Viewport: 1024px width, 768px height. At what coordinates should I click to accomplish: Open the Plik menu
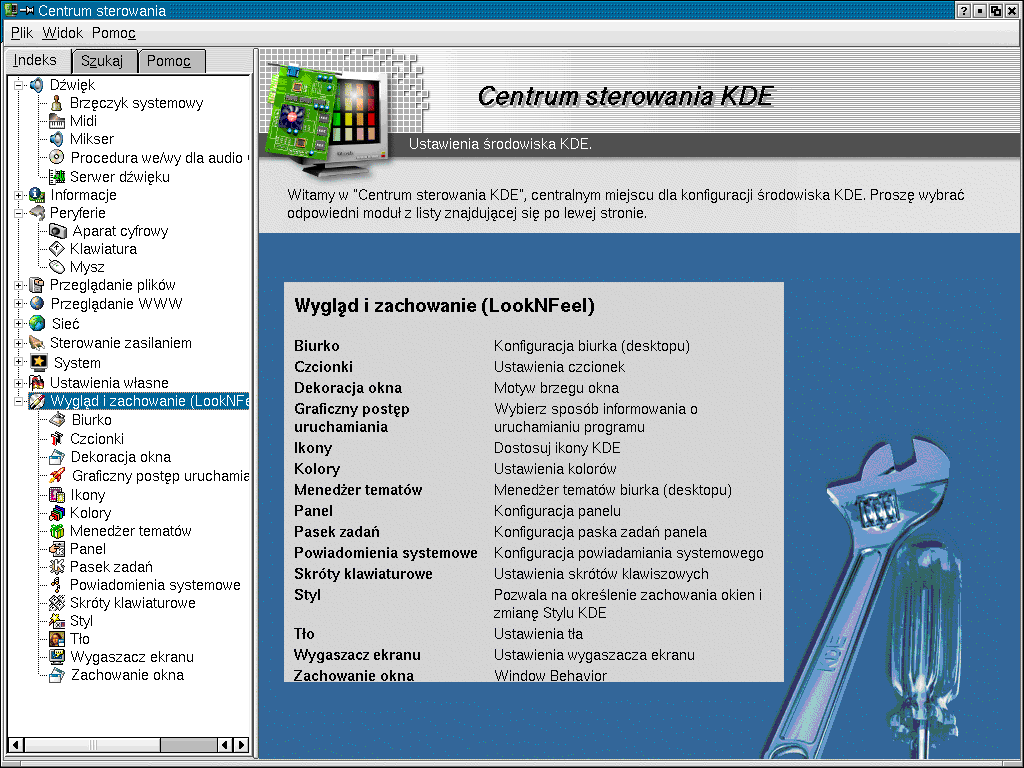pos(22,33)
